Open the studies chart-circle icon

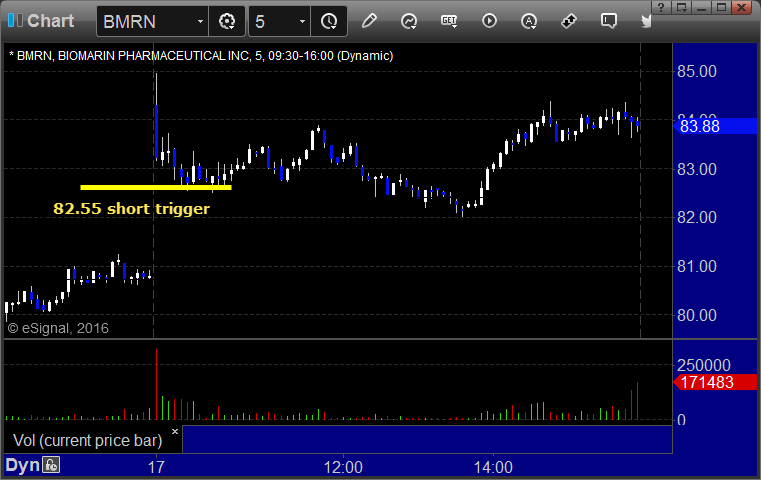coord(409,21)
